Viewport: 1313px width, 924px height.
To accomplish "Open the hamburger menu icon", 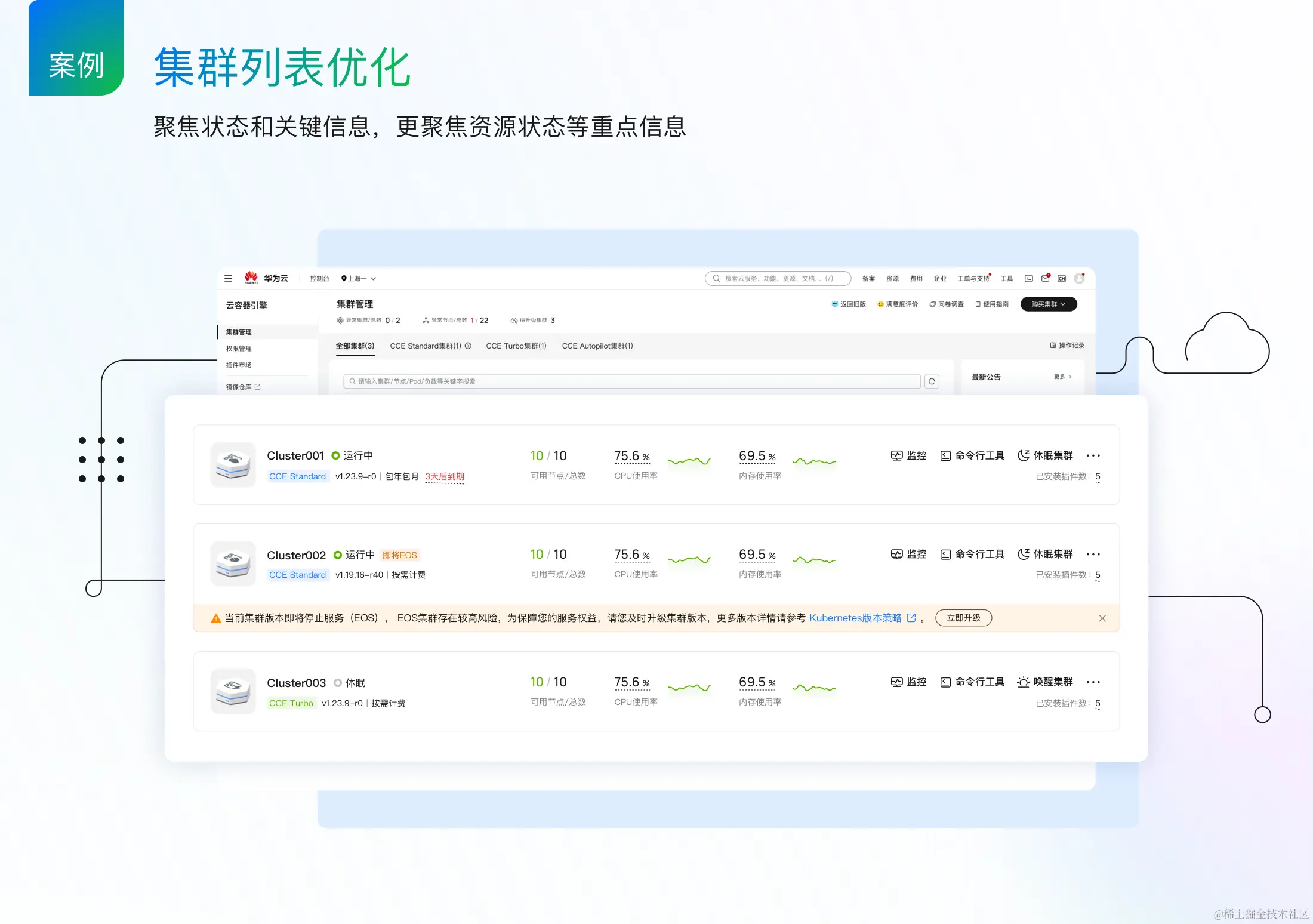I will click(228, 278).
